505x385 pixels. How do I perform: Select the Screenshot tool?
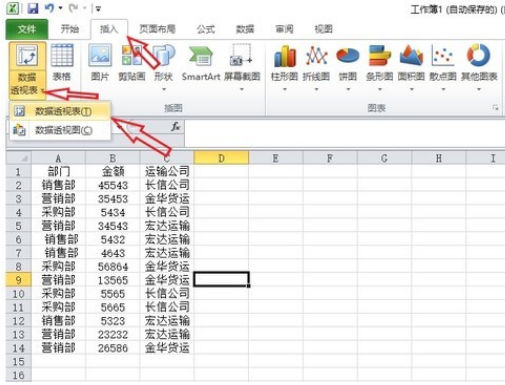(242, 56)
